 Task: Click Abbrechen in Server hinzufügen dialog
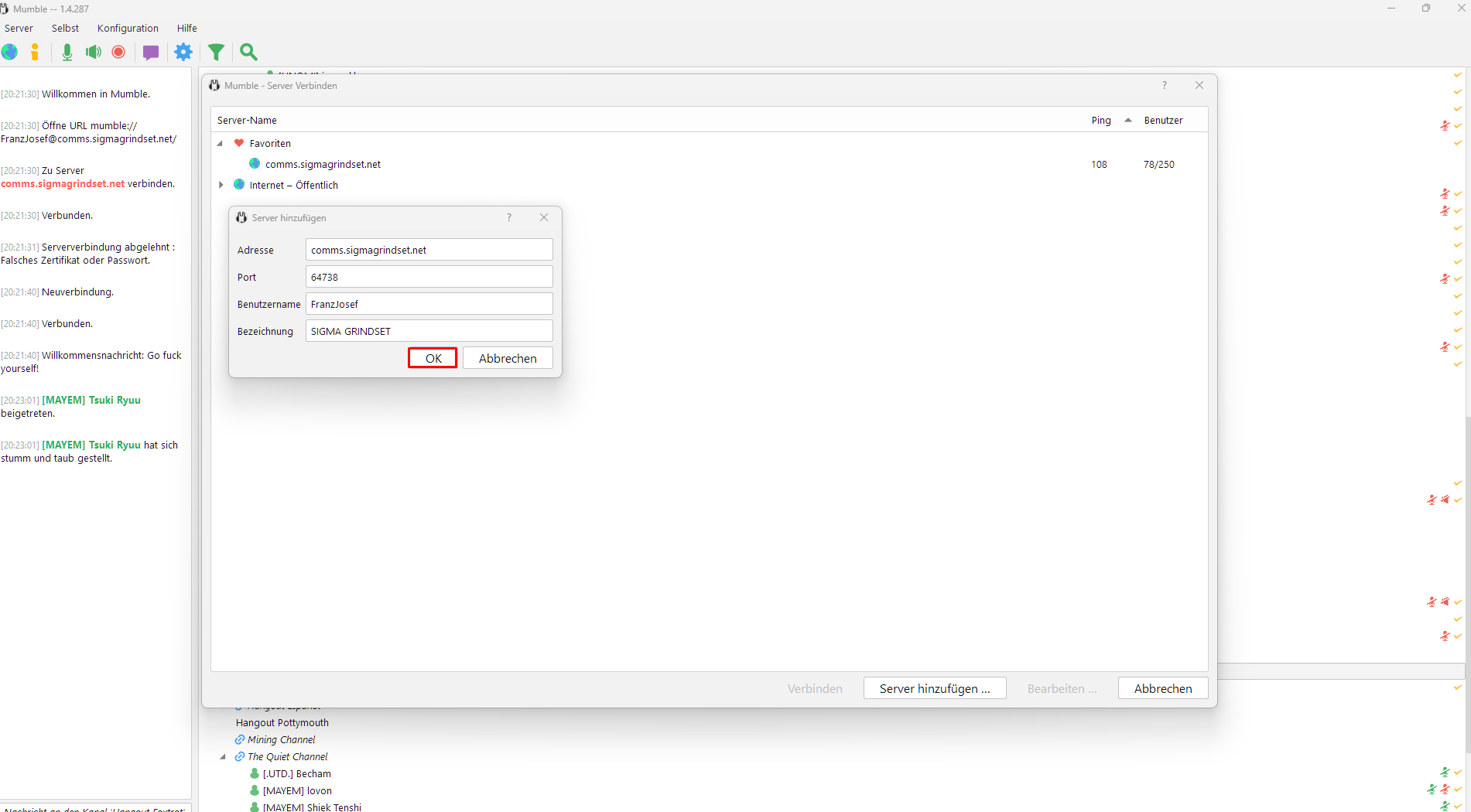[x=508, y=358]
